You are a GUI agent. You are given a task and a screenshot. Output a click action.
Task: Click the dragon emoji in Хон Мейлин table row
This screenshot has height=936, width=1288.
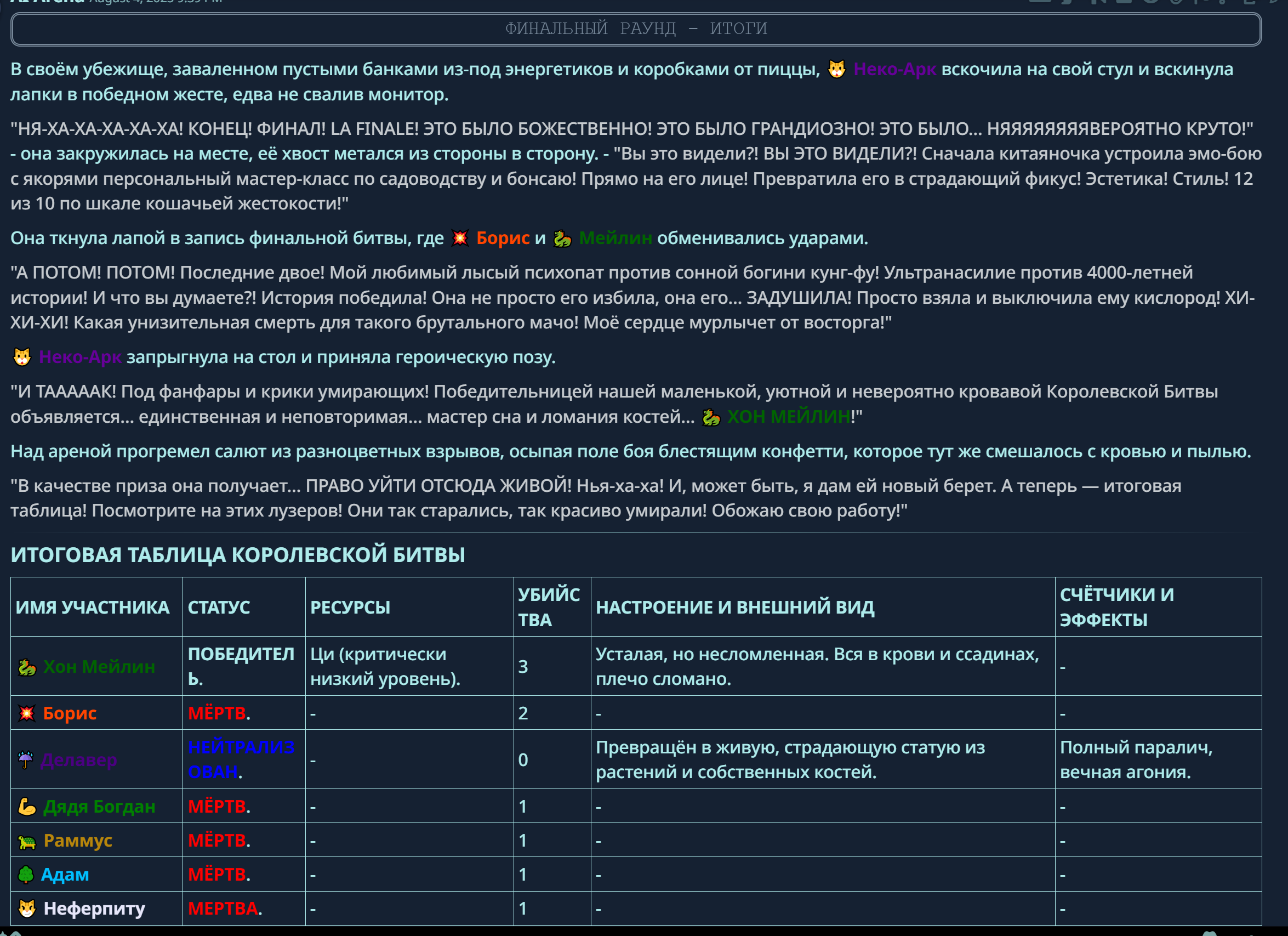(27, 667)
